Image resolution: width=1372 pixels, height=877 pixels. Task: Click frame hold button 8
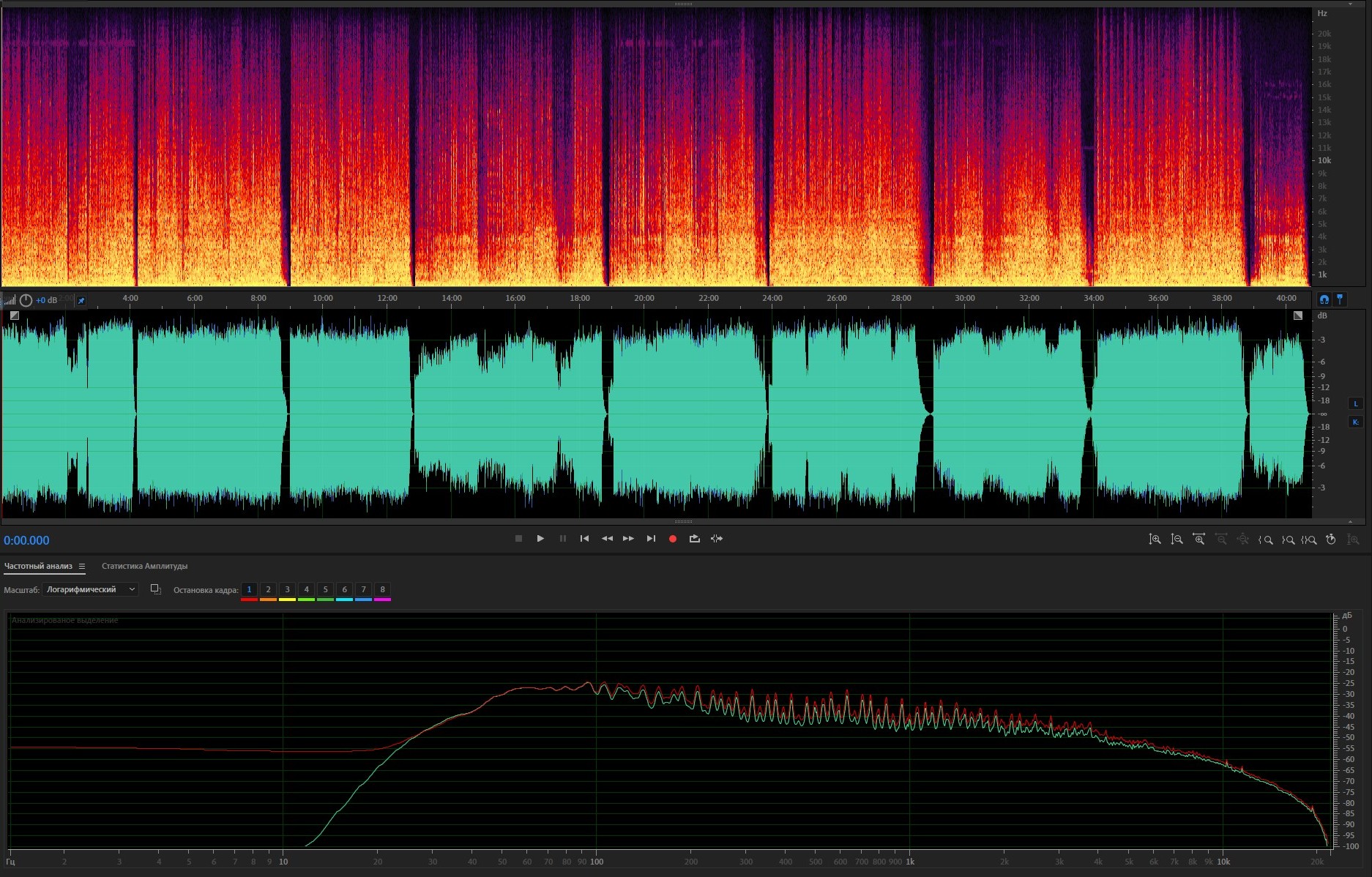[x=382, y=589]
